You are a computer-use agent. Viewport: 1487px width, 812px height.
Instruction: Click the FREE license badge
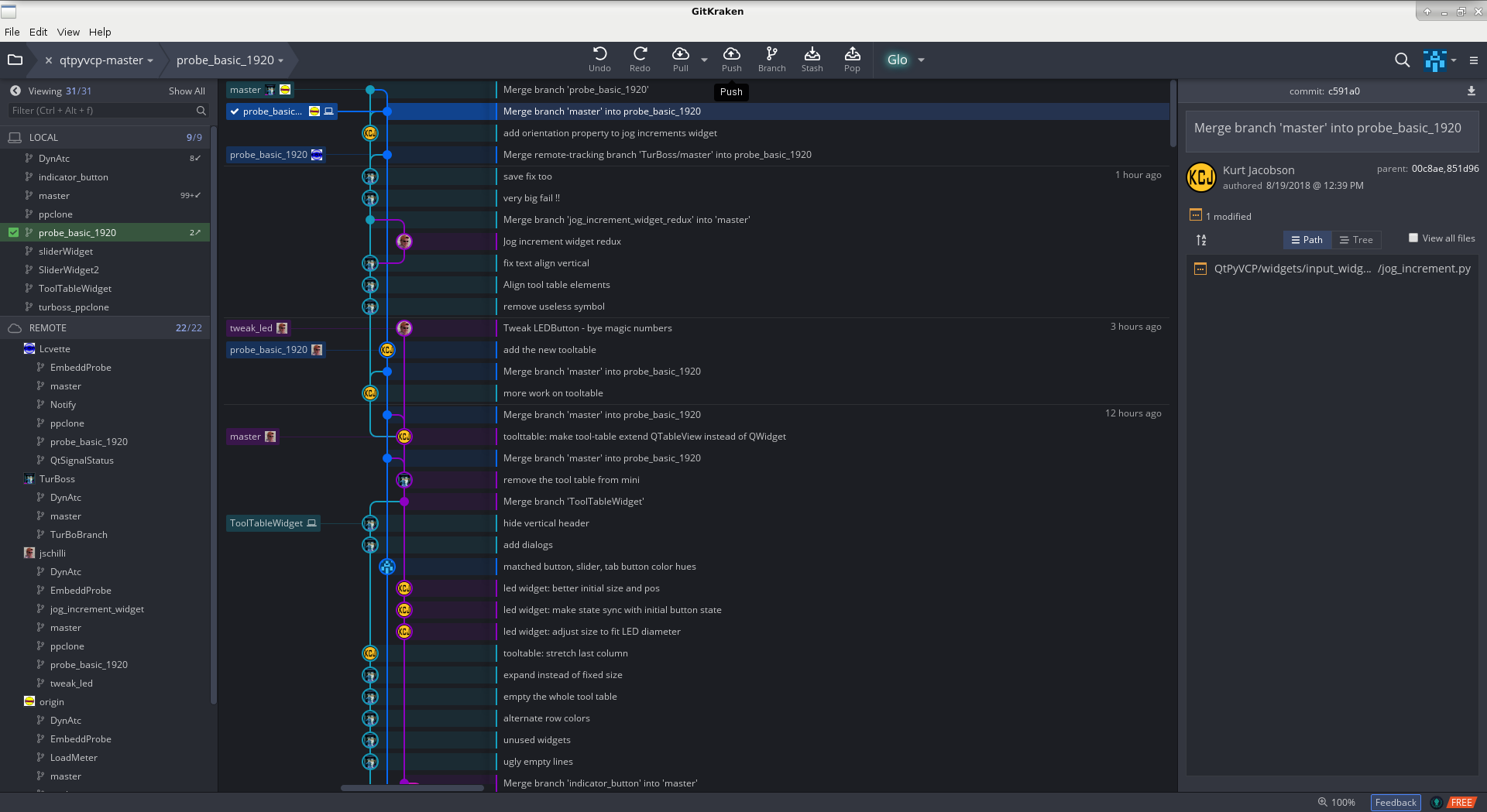point(1461,802)
